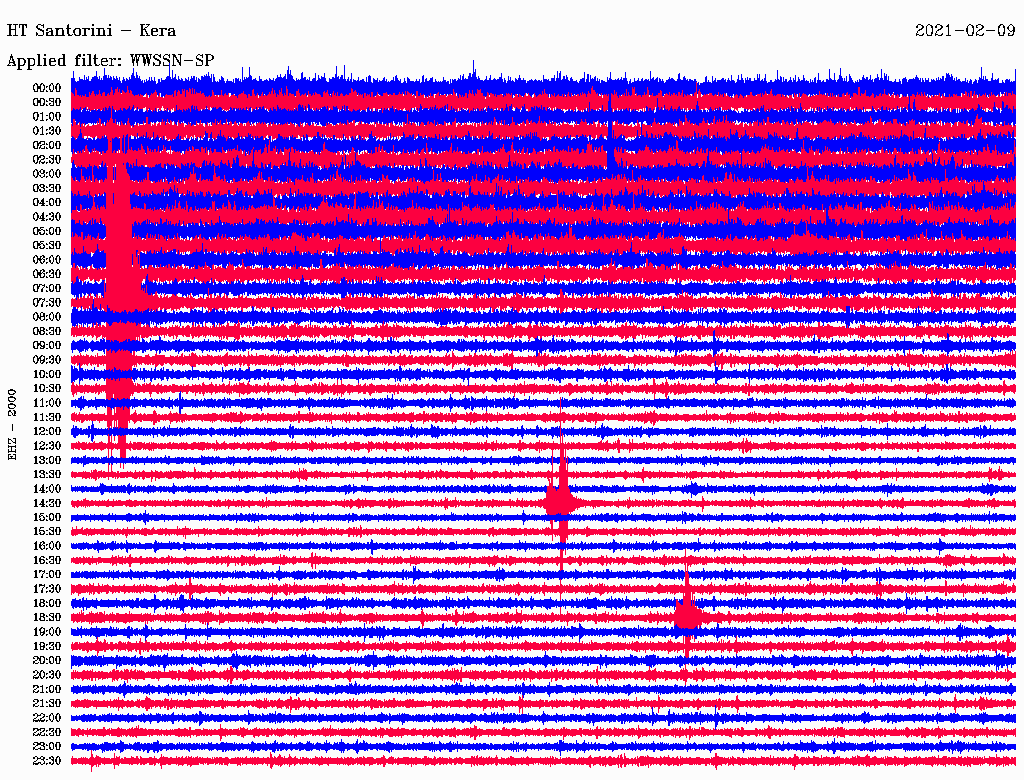1024x780 pixels.
Task: Select the 02:00 time row label
Action: [x=47, y=146]
